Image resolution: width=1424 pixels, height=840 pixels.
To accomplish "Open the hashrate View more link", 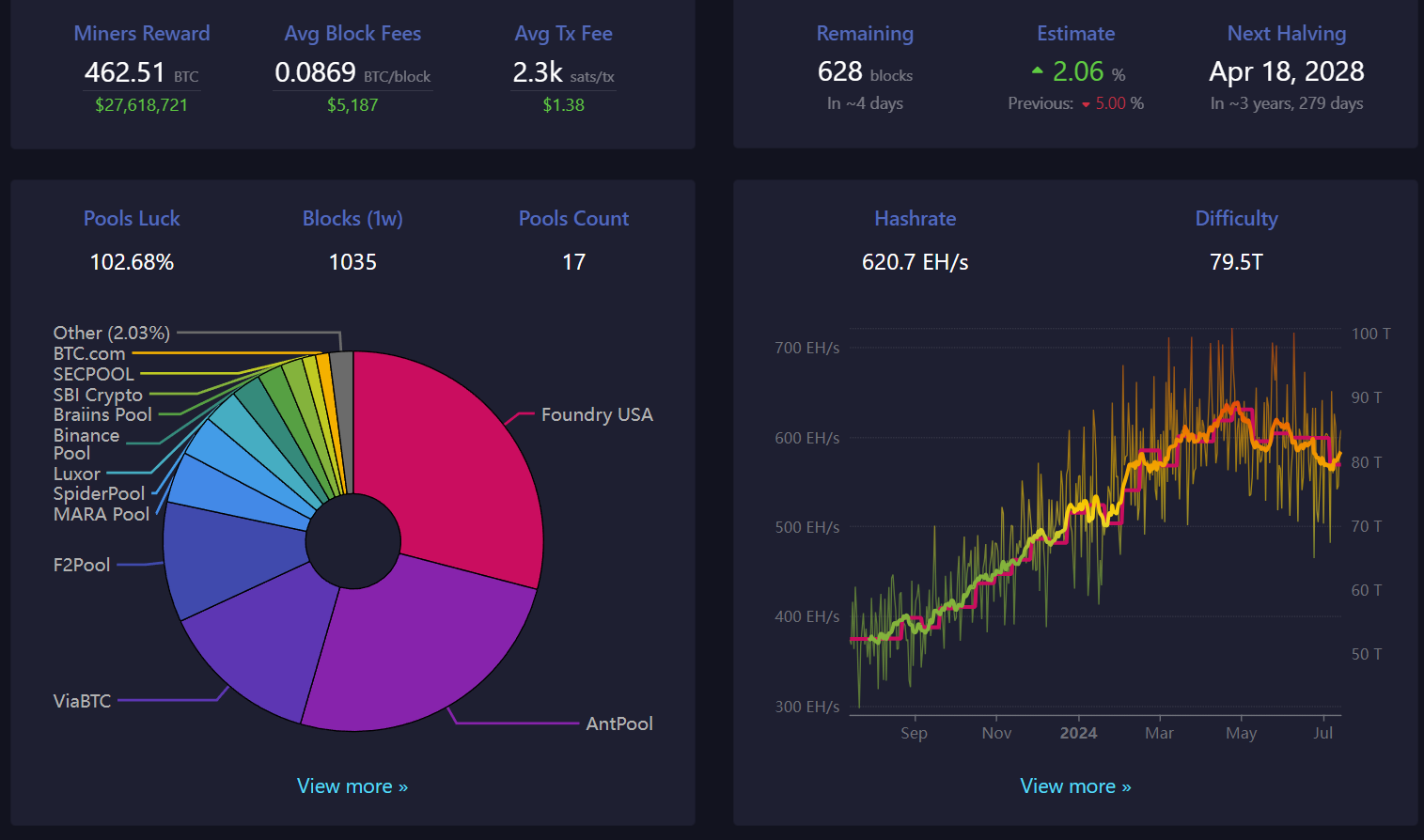I will 1075,786.
